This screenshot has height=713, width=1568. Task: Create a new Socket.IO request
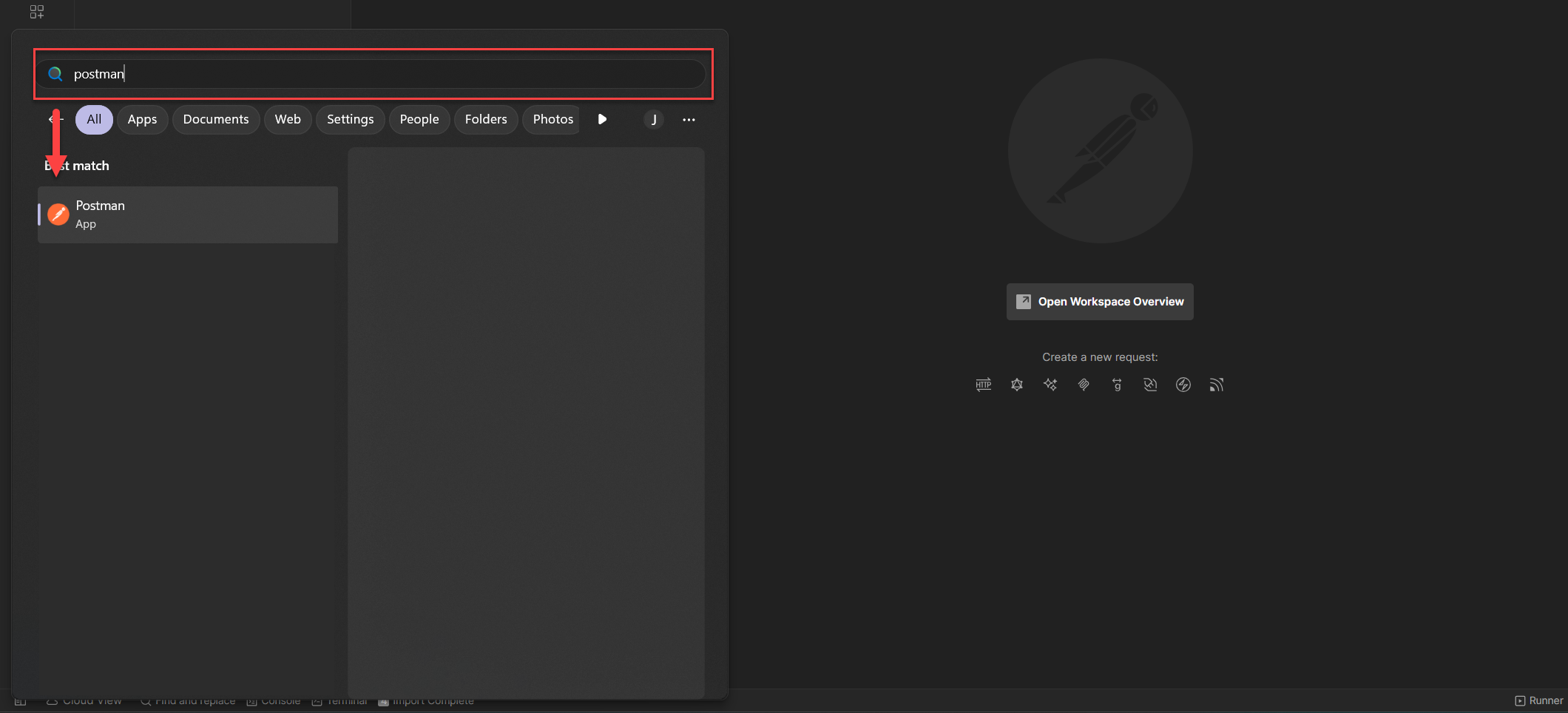click(x=1183, y=385)
